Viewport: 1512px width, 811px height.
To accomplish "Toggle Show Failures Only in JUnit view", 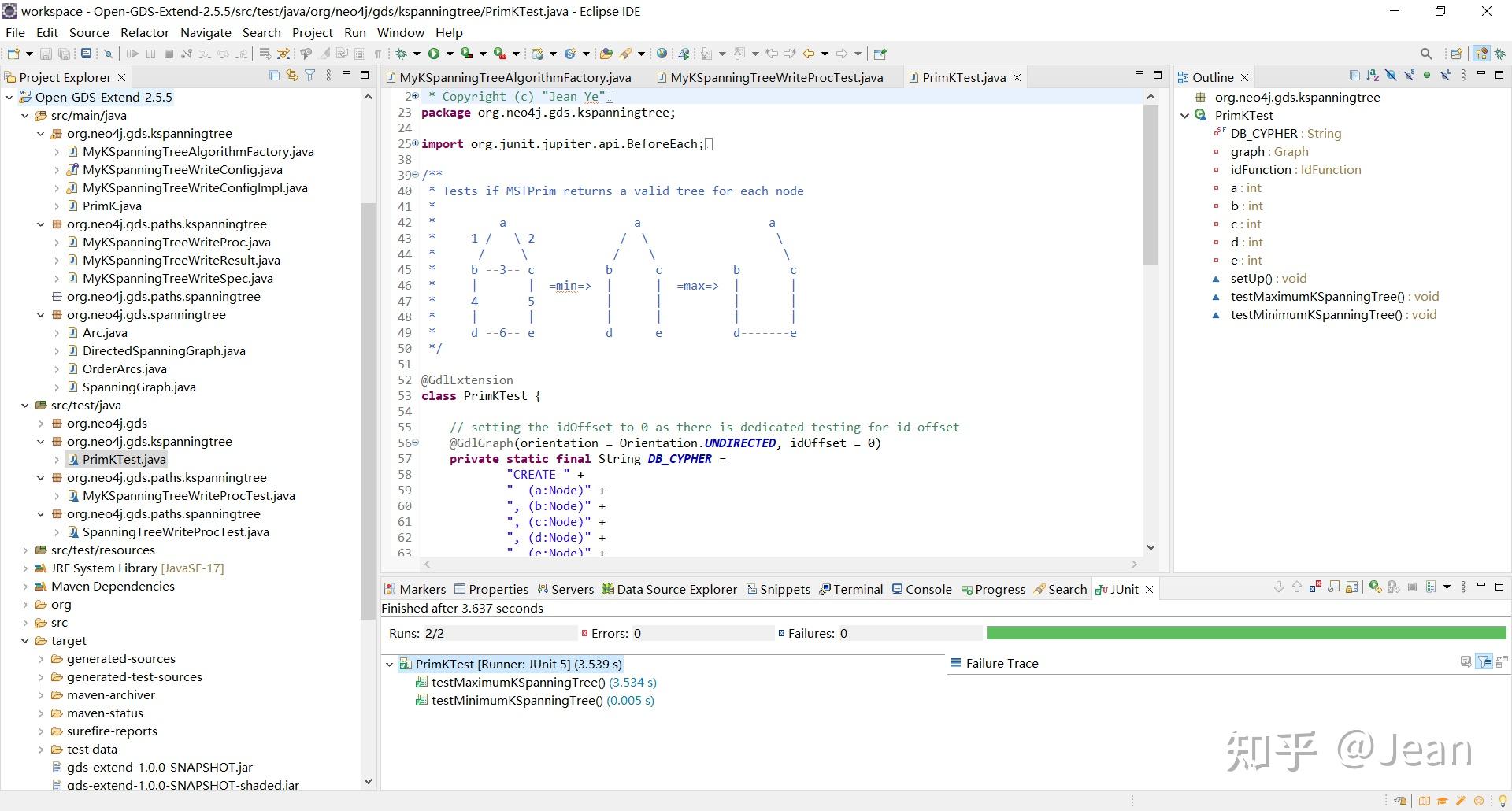I will [x=1315, y=587].
